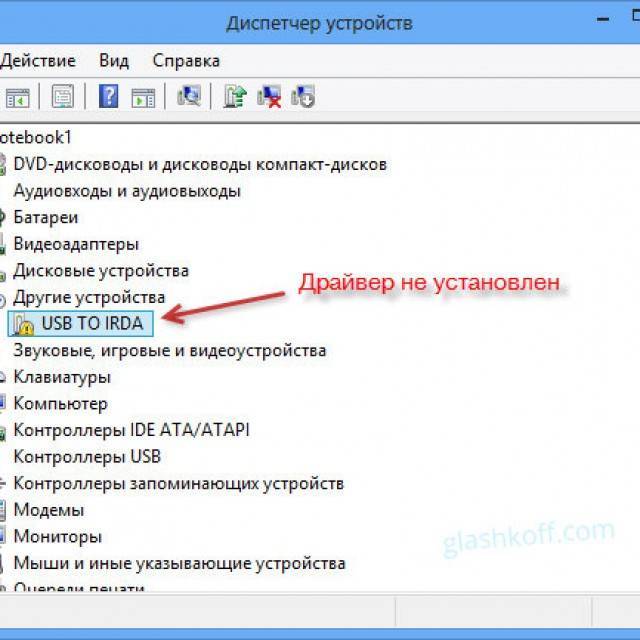Disable device with down-arrow toolbar icon
Viewport: 640px width, 640px height.
tap(303, 96)
